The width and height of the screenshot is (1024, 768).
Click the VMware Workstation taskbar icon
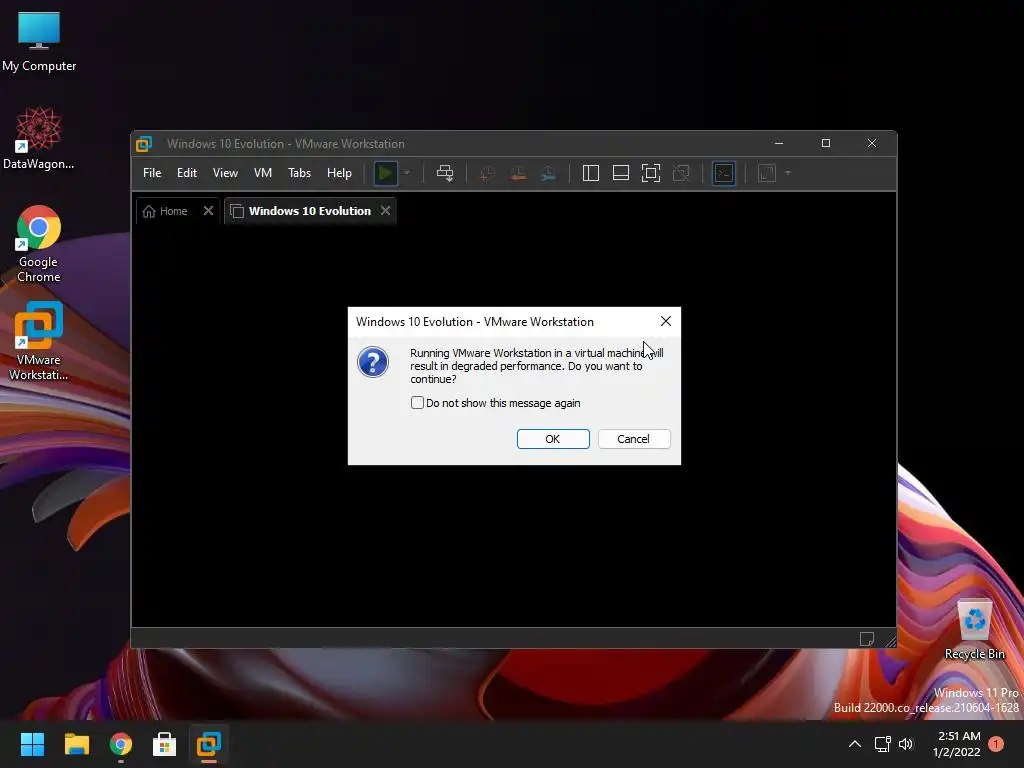click(x=209, y=744)
